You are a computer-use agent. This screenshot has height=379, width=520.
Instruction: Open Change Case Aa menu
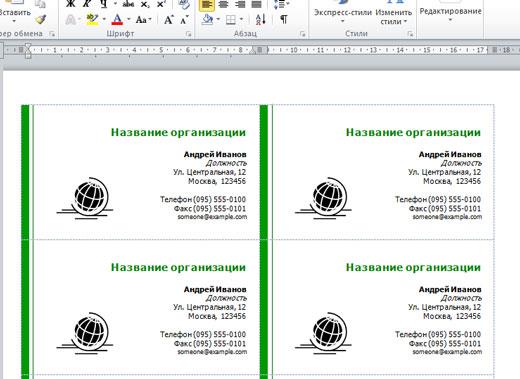click(142, 20)
